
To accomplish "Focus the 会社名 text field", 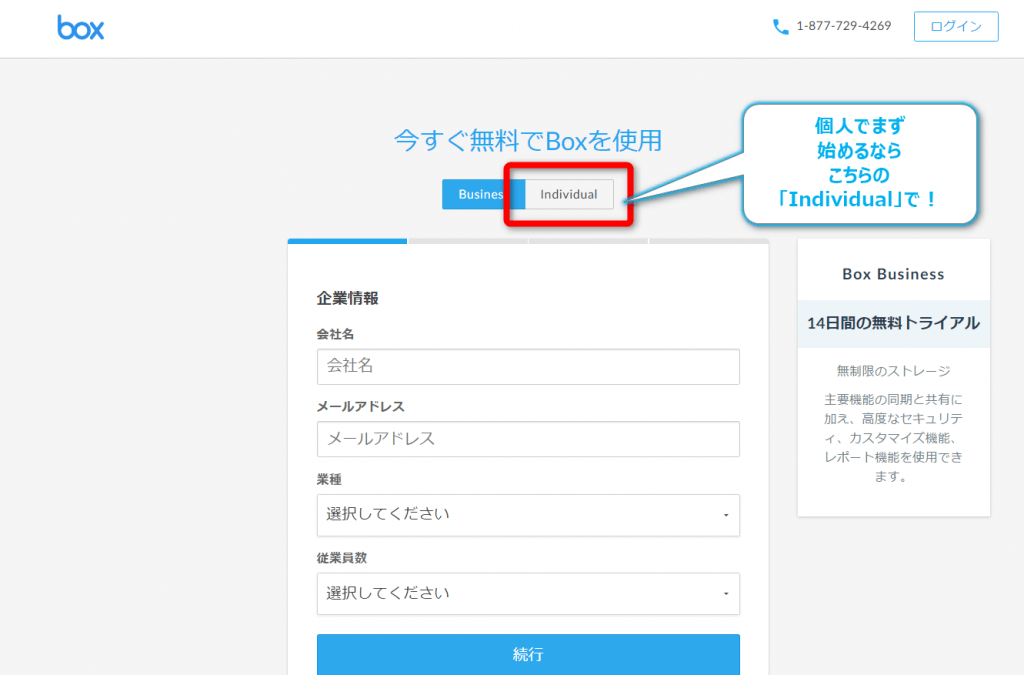I will [x=528, y=366].
